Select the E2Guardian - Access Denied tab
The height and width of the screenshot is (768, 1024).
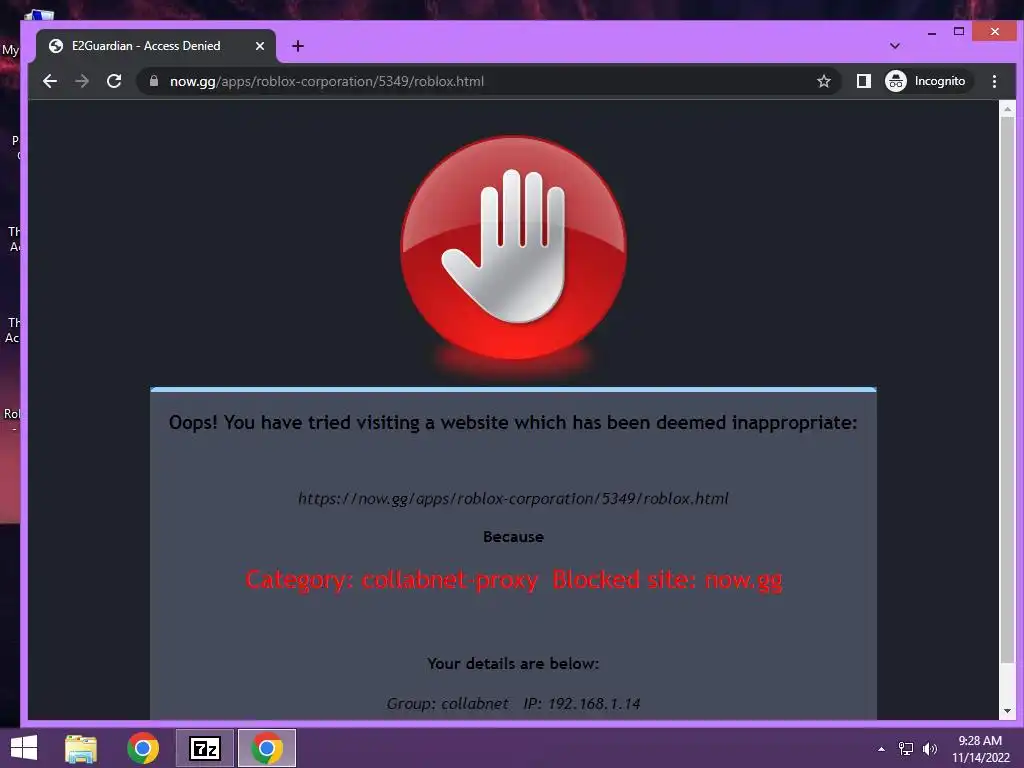point(155,46)
